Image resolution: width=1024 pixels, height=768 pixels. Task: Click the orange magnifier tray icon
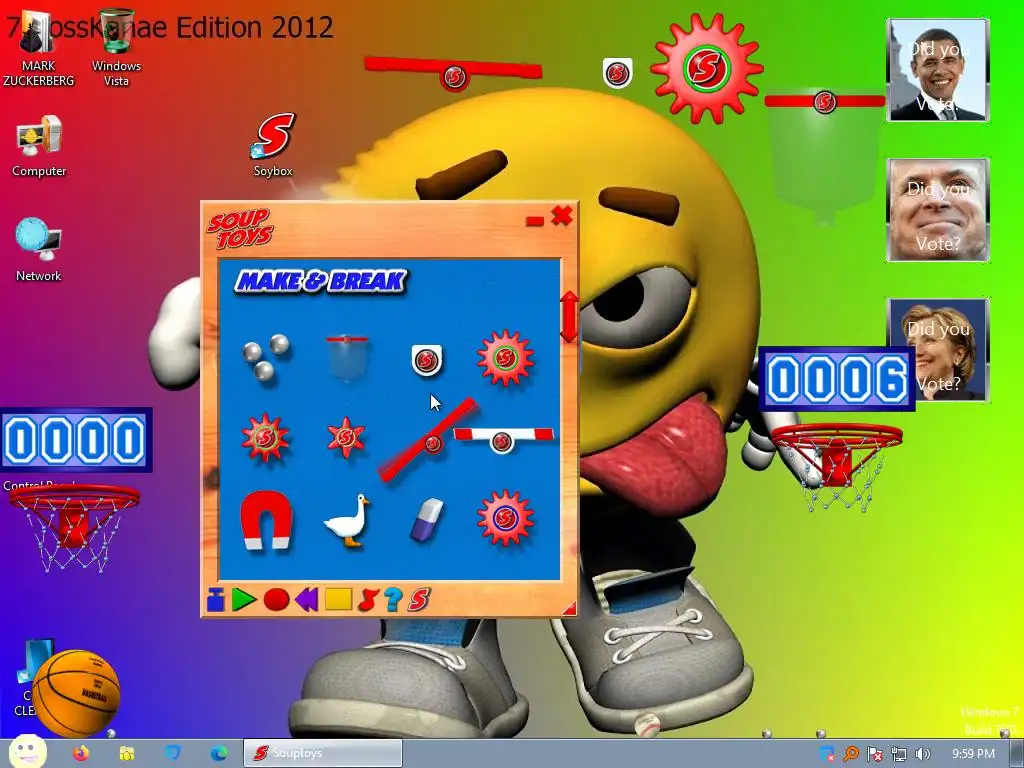click(851, 754)
